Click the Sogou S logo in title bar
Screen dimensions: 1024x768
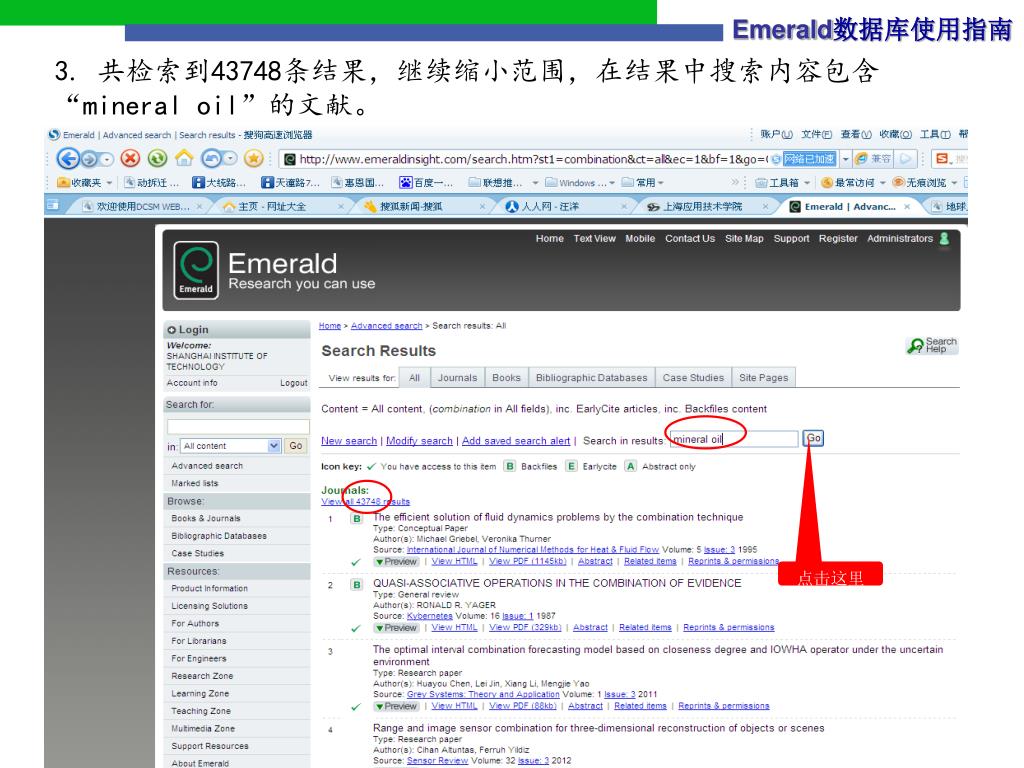click(x=54, y=135)
